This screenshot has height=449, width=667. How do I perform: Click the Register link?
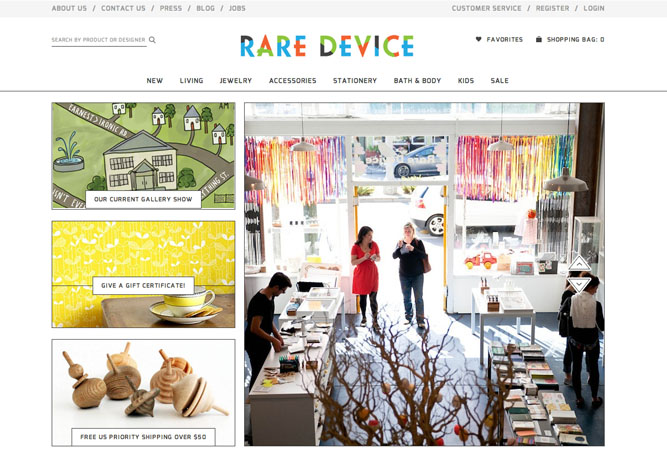coord(552,8)
